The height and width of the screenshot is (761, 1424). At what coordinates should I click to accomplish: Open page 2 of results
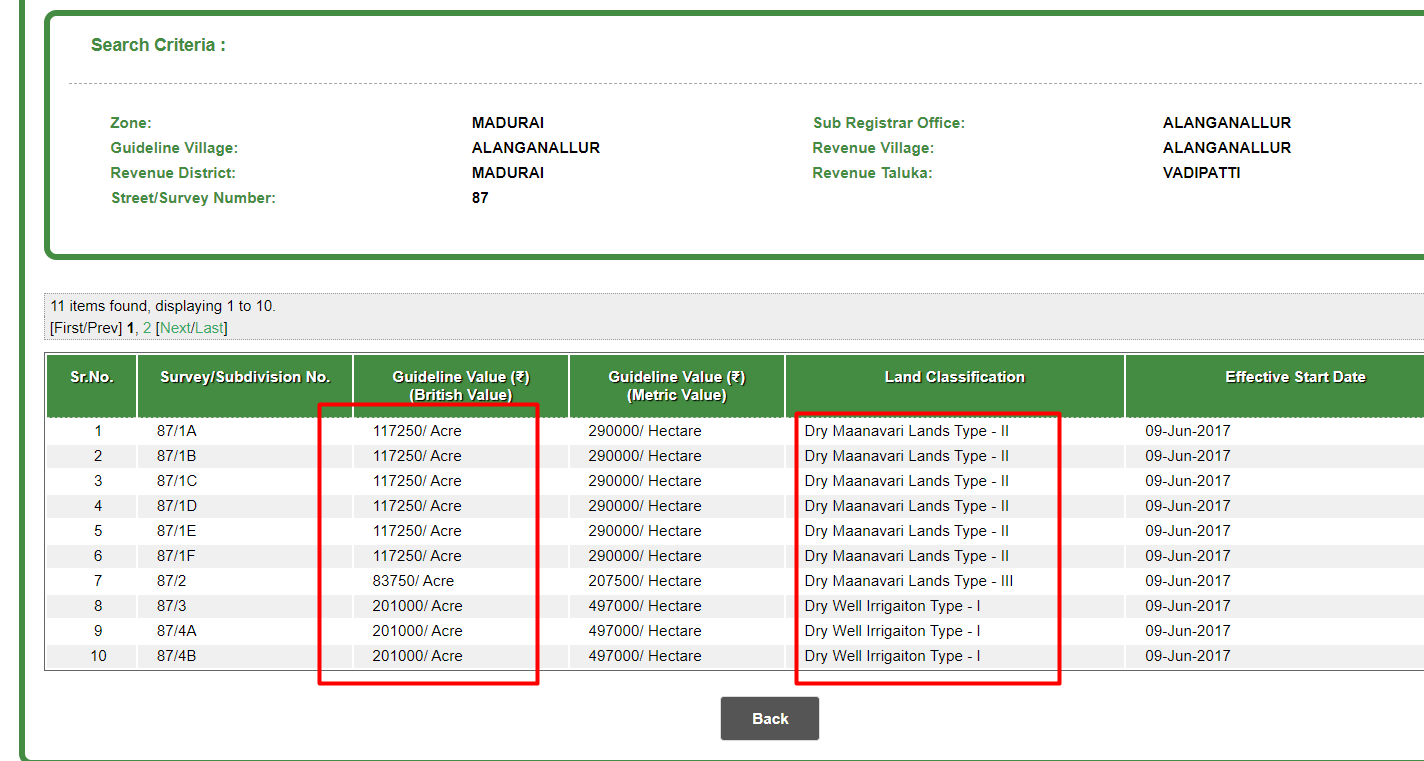click(x=146, y=327)
